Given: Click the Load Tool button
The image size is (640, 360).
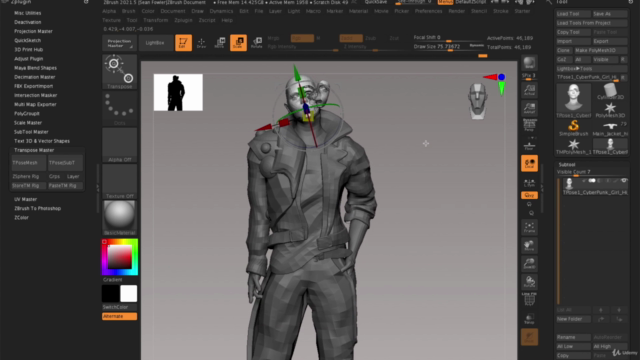Looking at the screenshot, I should click(573, 14).
